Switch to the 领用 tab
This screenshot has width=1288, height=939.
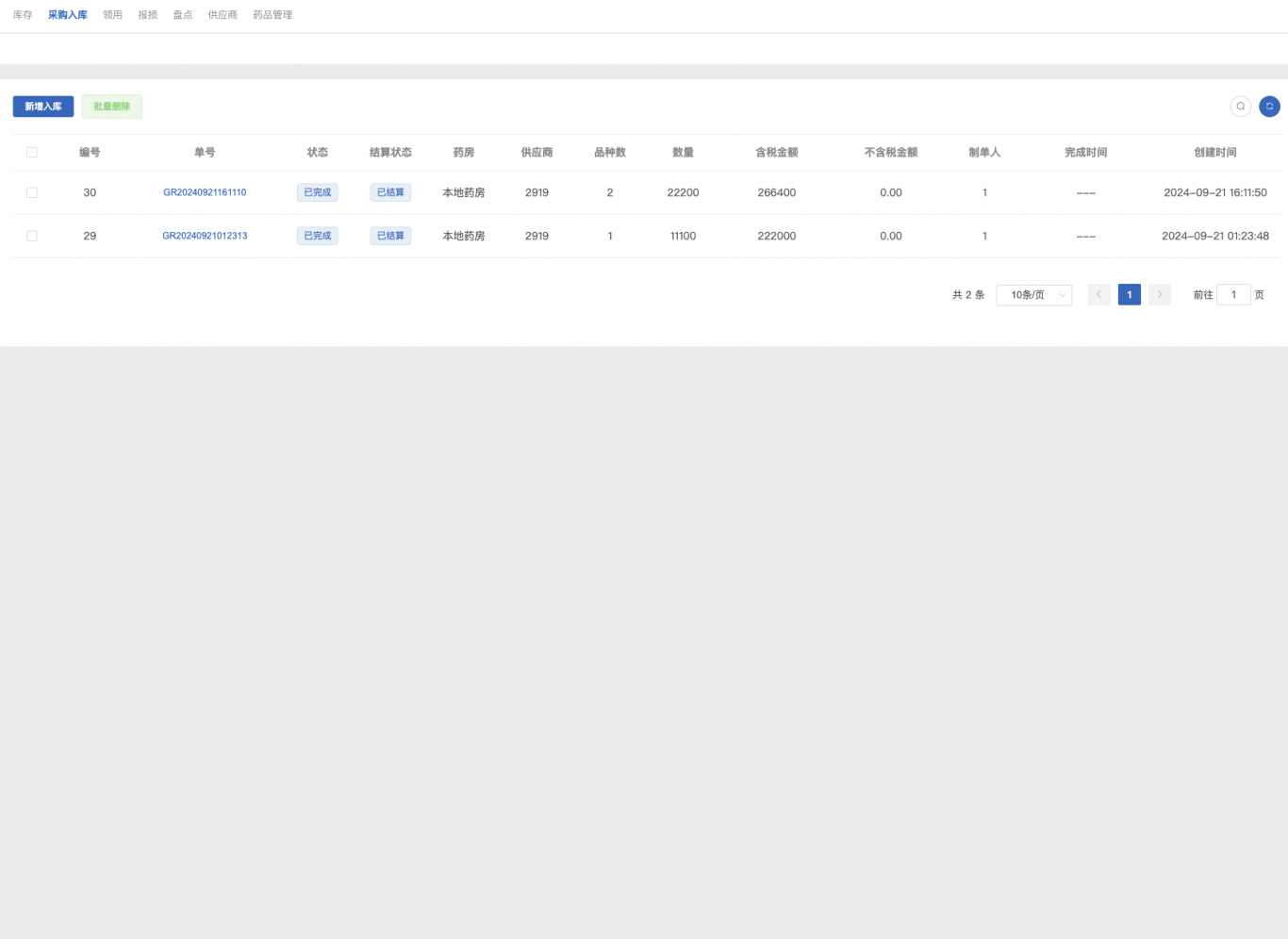[x=113, y=15]
